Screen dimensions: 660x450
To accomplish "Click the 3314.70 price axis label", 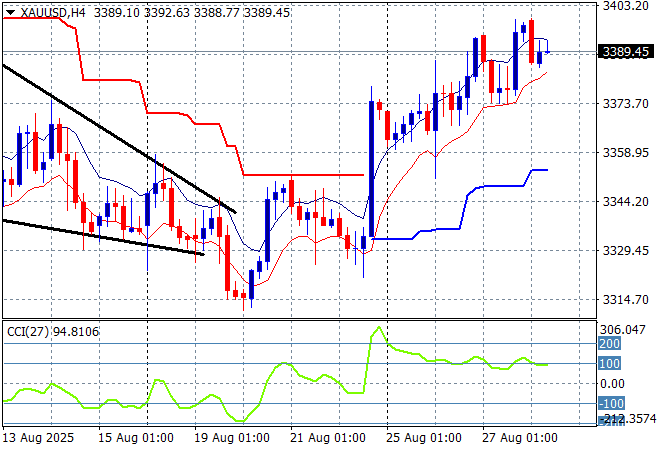I will coord(625,300).
